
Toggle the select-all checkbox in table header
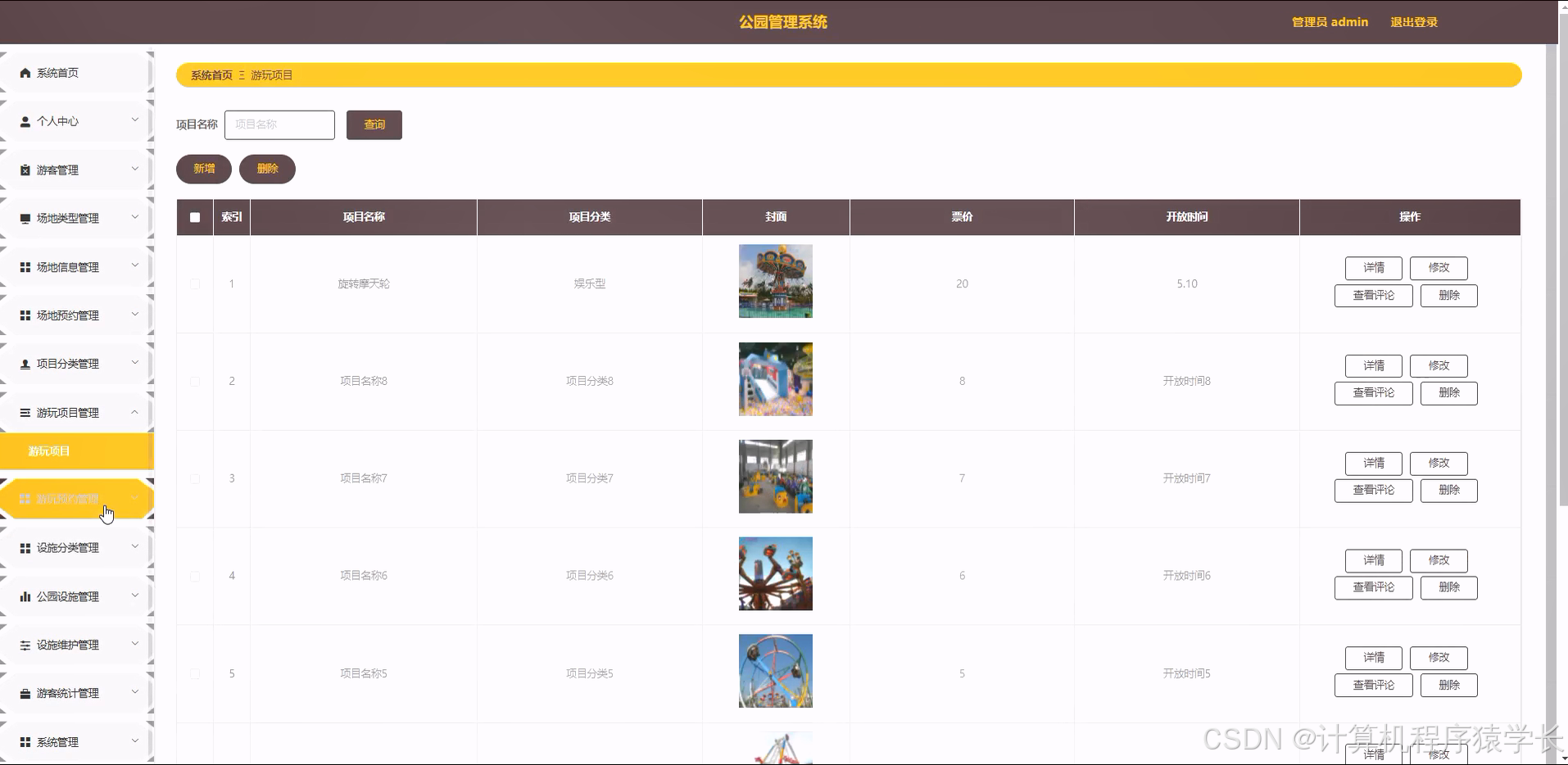[195, 217]
